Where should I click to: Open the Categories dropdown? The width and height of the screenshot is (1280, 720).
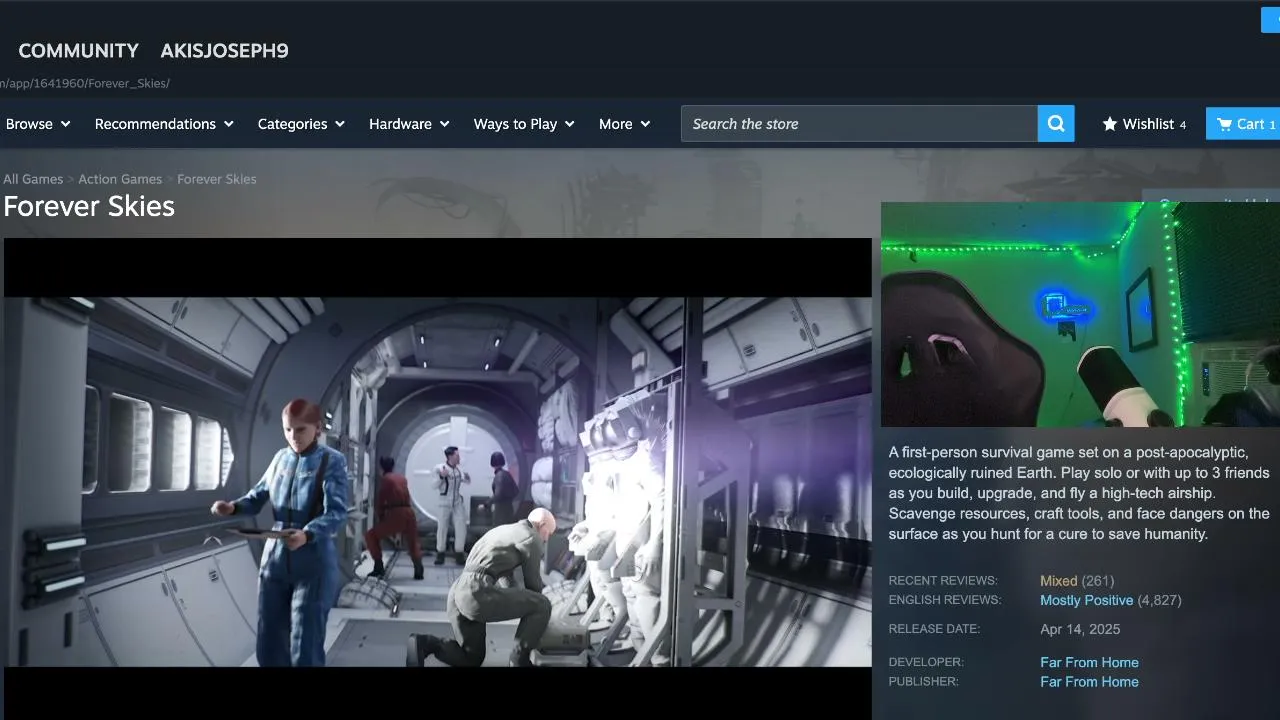(301, 124)
